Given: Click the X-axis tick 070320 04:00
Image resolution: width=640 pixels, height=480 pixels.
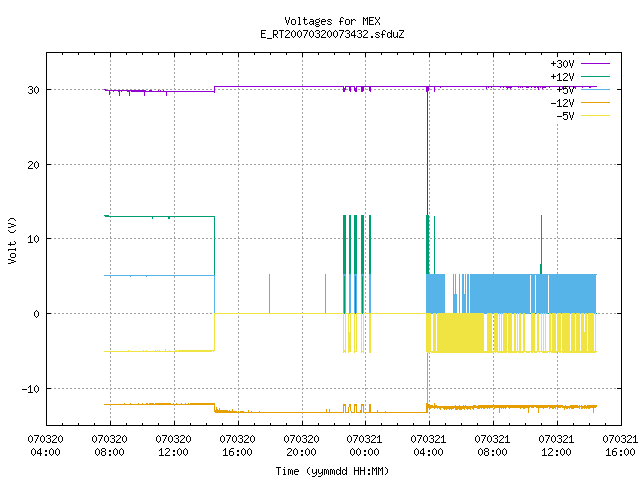Looking at the screenshot, I should [x=45, y=446].
